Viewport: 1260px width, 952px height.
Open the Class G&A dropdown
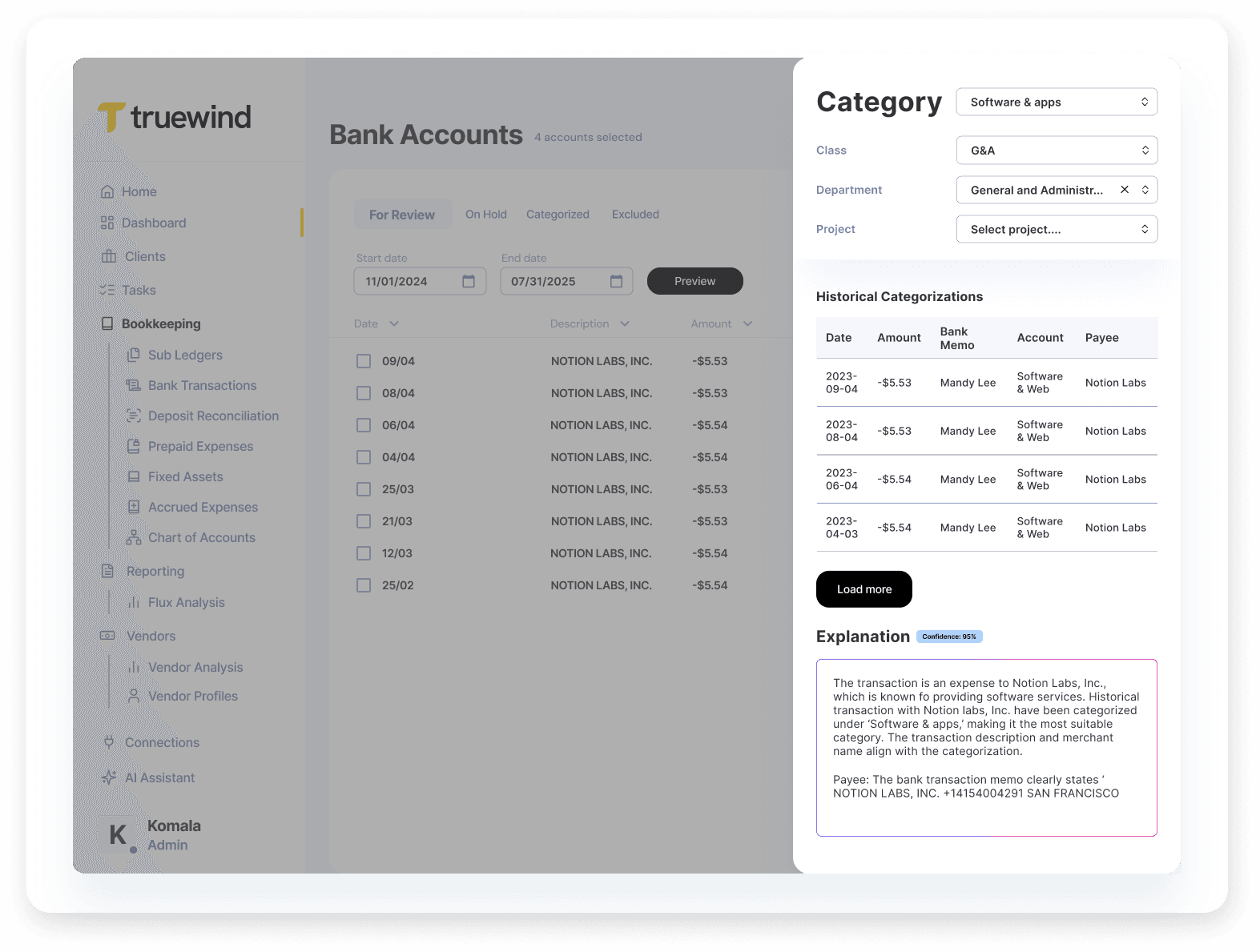1057,151
